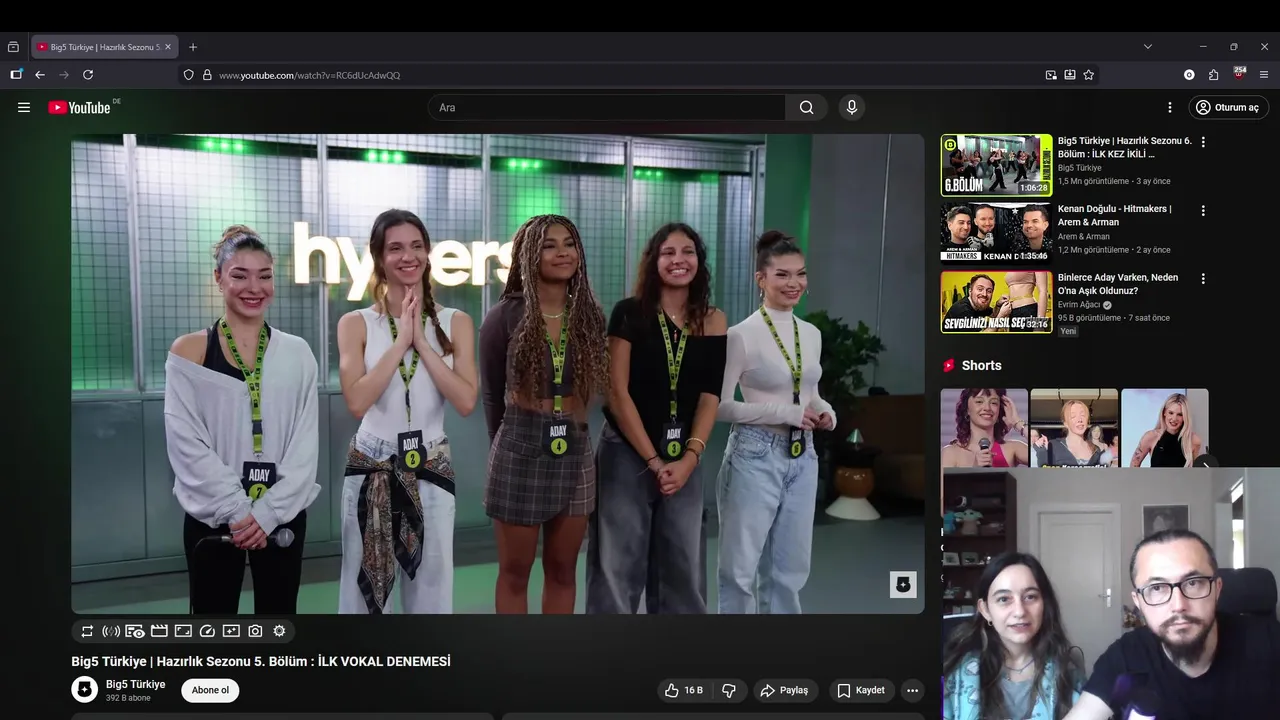Focus the Ara search field
Viewport: 1280px width, 720px height.
click(607, 107)
